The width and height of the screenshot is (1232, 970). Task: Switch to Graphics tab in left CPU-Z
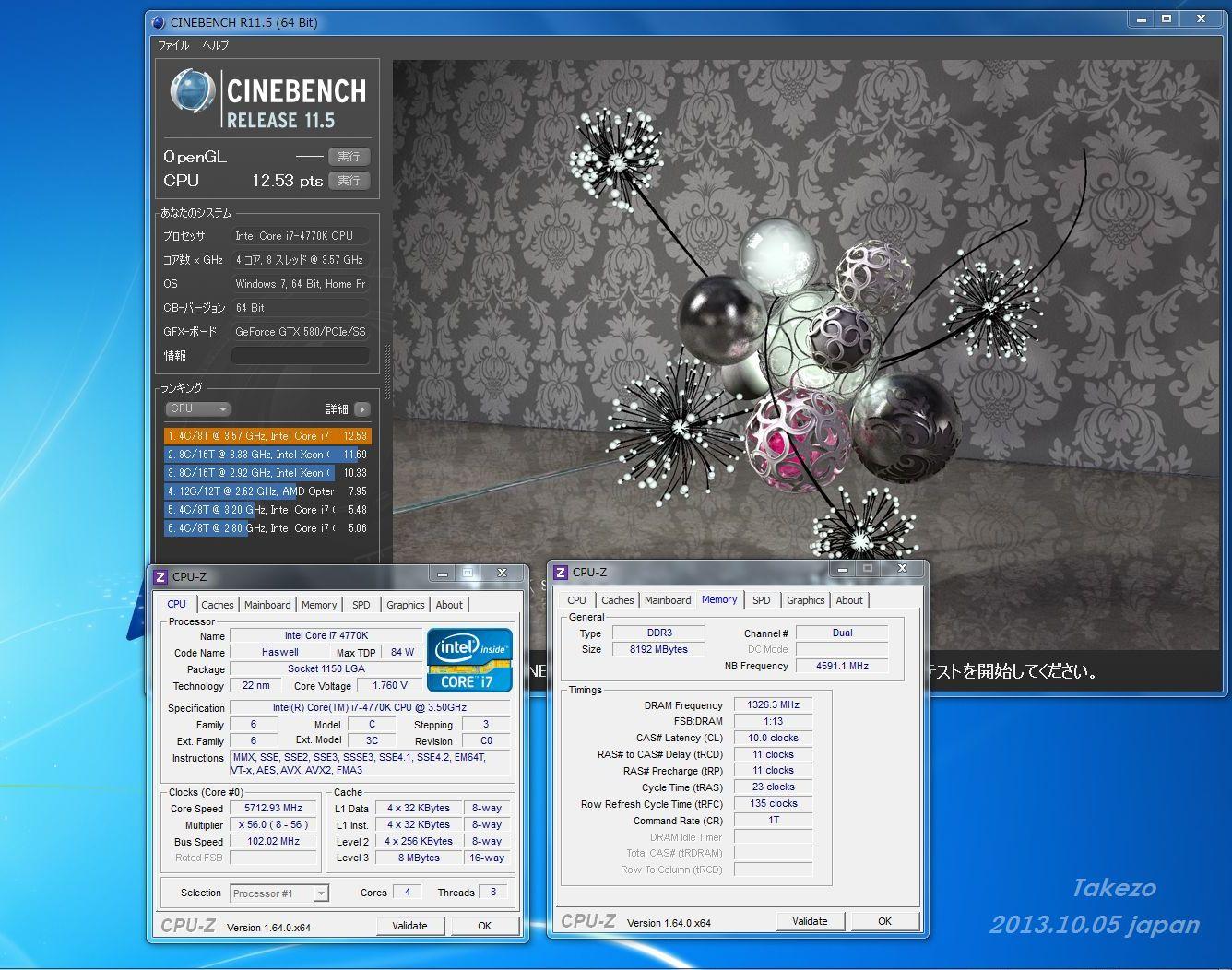click(x=406, y=605)
